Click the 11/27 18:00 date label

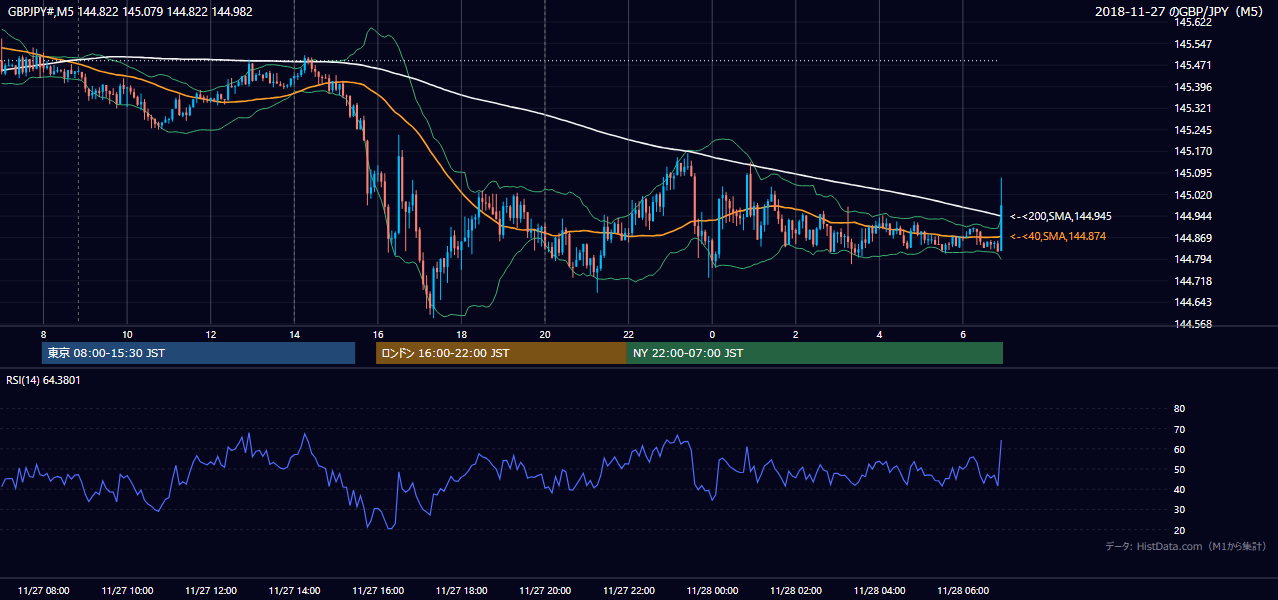[461, 591]
